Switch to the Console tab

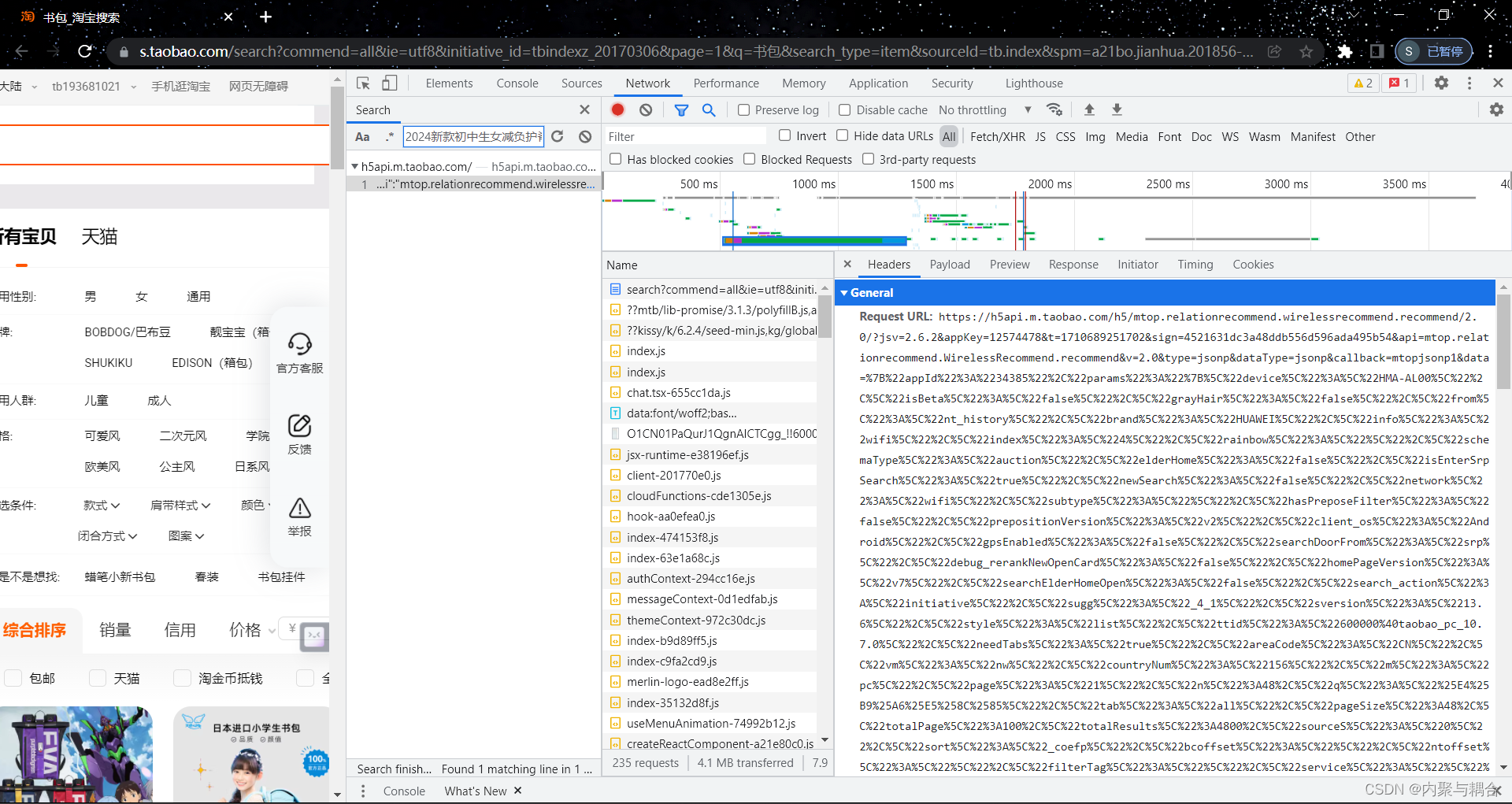[x=517, y=83]
